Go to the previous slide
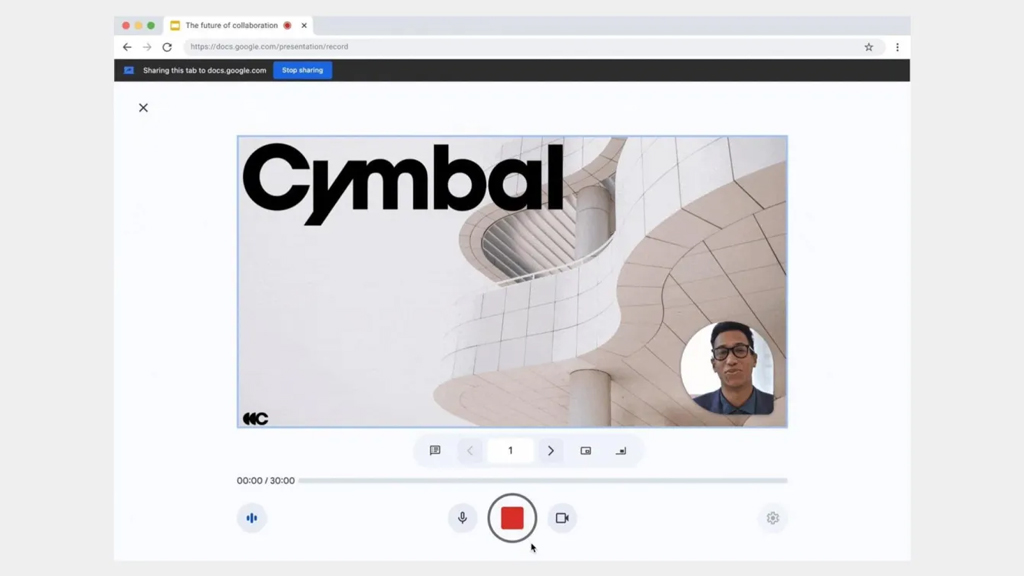Image resolution: width=1024 pixels, height=576 pixels. point(470,451)
